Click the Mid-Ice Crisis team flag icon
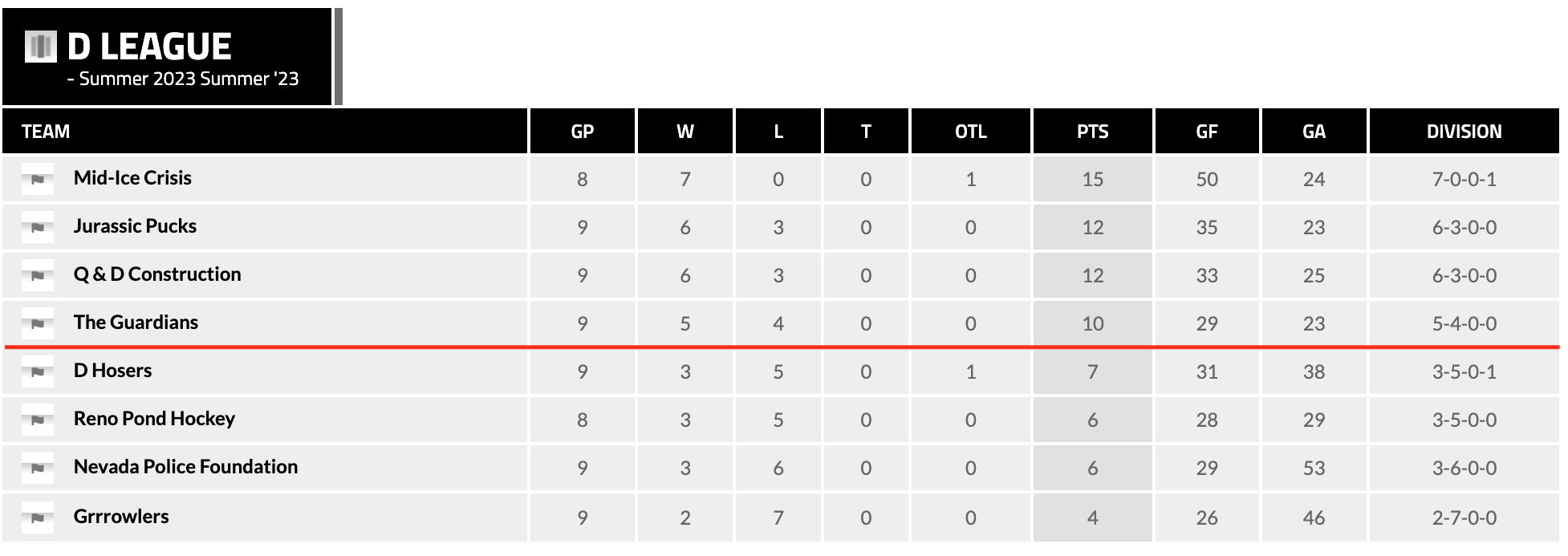Viewport: 1568px width, 556px height. 38,179
